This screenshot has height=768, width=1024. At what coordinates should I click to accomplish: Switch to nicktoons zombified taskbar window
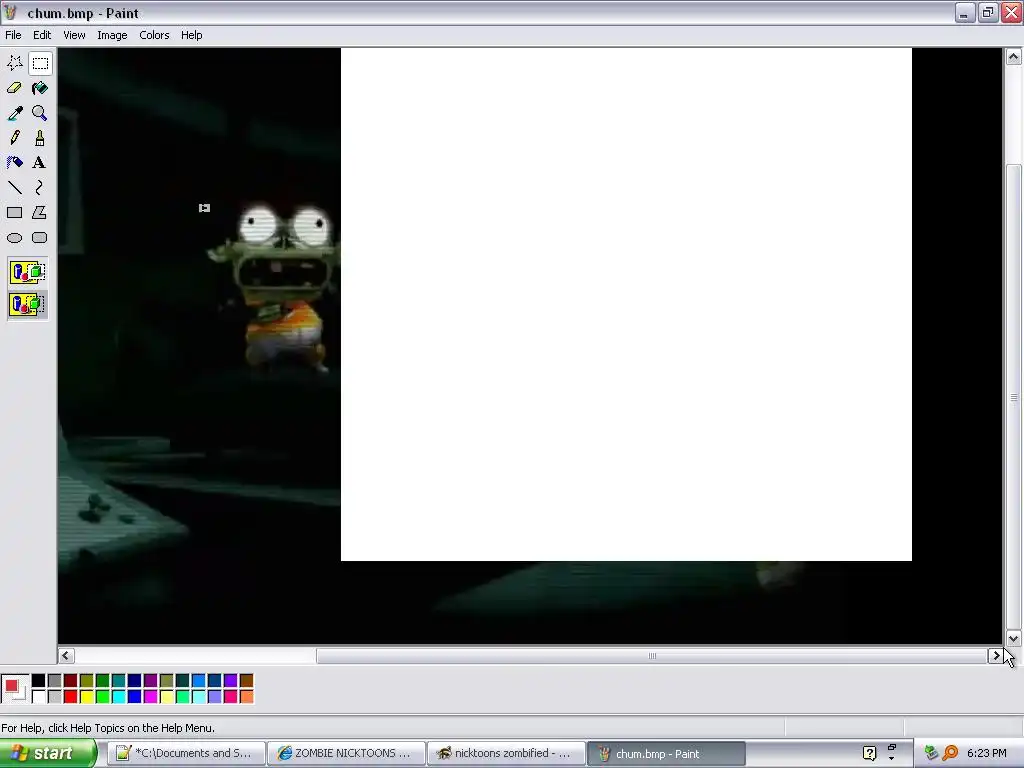click(506, 753)
